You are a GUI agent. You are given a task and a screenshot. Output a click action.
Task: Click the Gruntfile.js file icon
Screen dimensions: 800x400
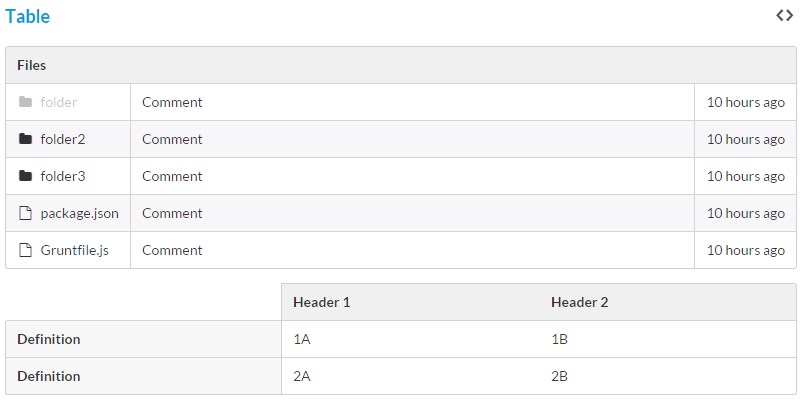click(x=26, y=250)
